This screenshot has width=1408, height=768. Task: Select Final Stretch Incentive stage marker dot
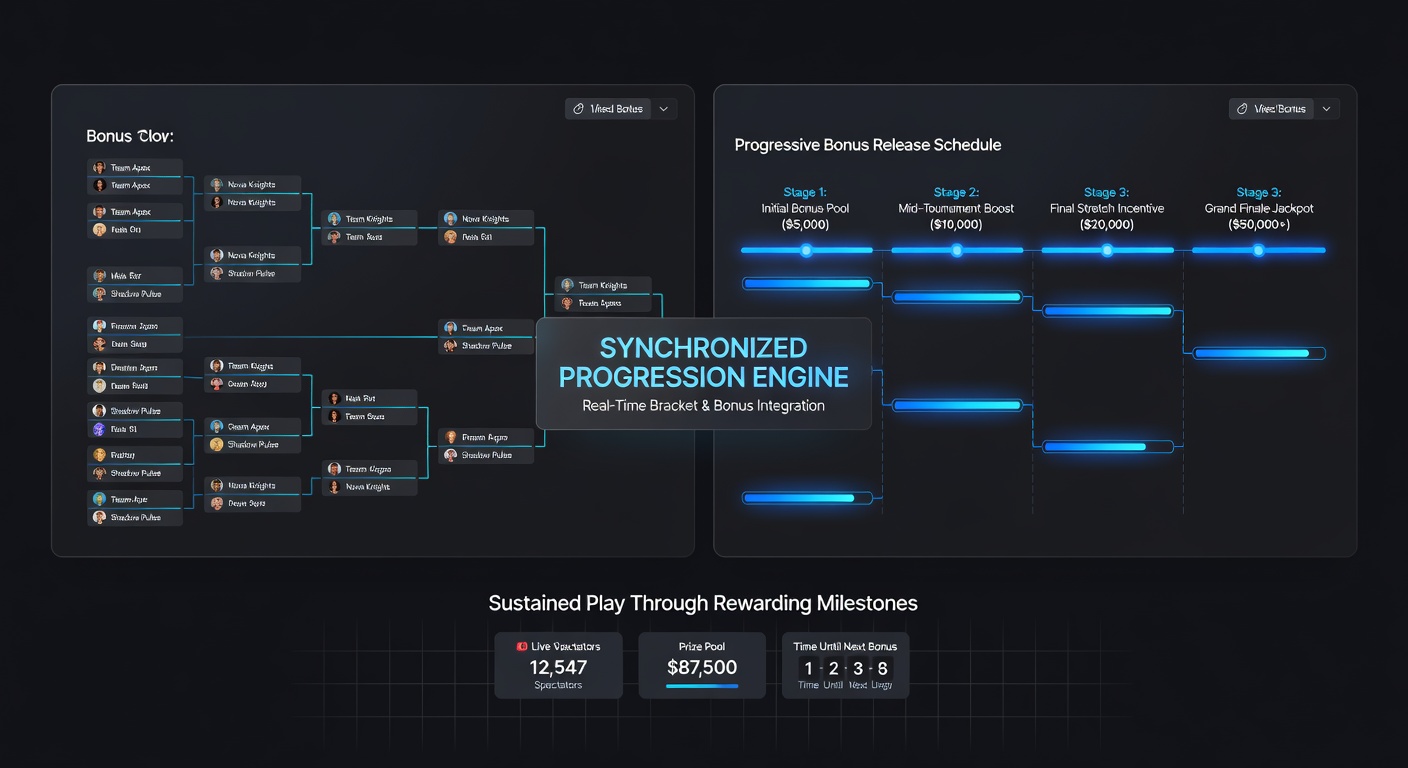click(1107, 250)
